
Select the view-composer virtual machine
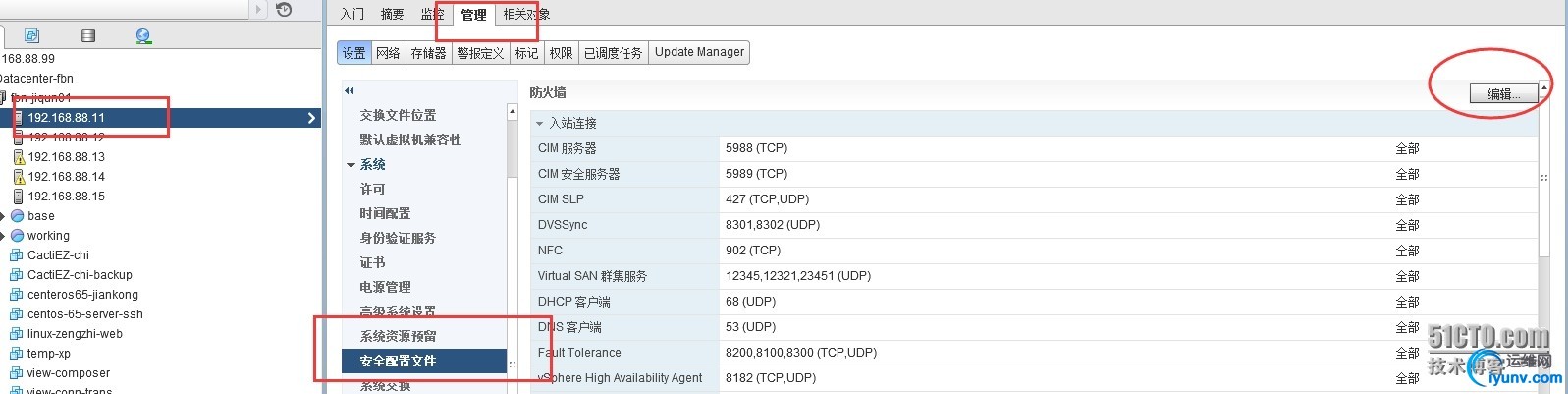[69, 373]
